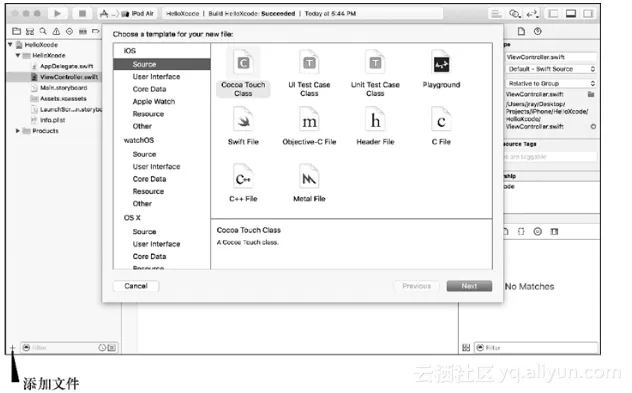Choose the Playground template

[441, 69]
